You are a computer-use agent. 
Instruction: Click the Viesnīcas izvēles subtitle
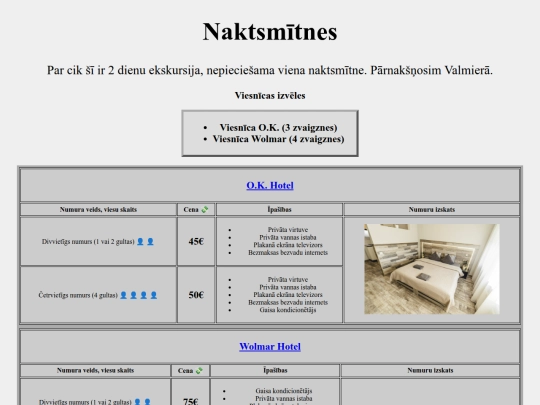coord(270,95)
